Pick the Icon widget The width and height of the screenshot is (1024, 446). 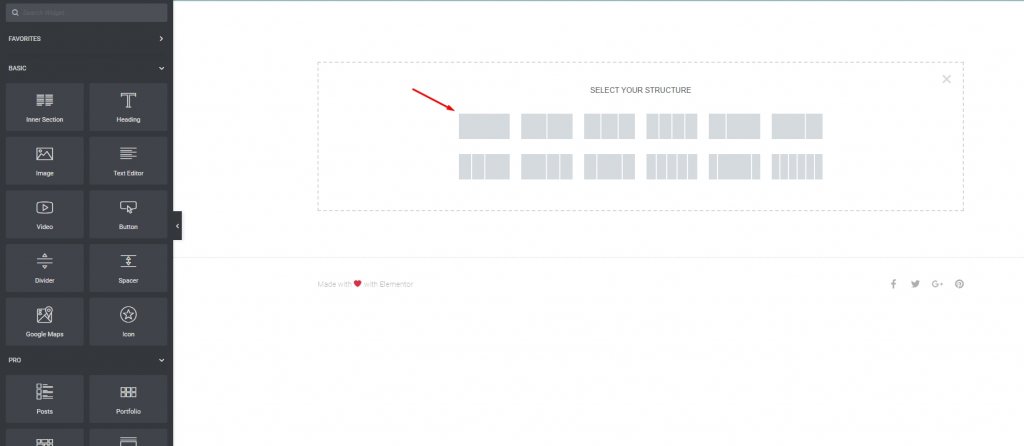(x=128, y=321)
